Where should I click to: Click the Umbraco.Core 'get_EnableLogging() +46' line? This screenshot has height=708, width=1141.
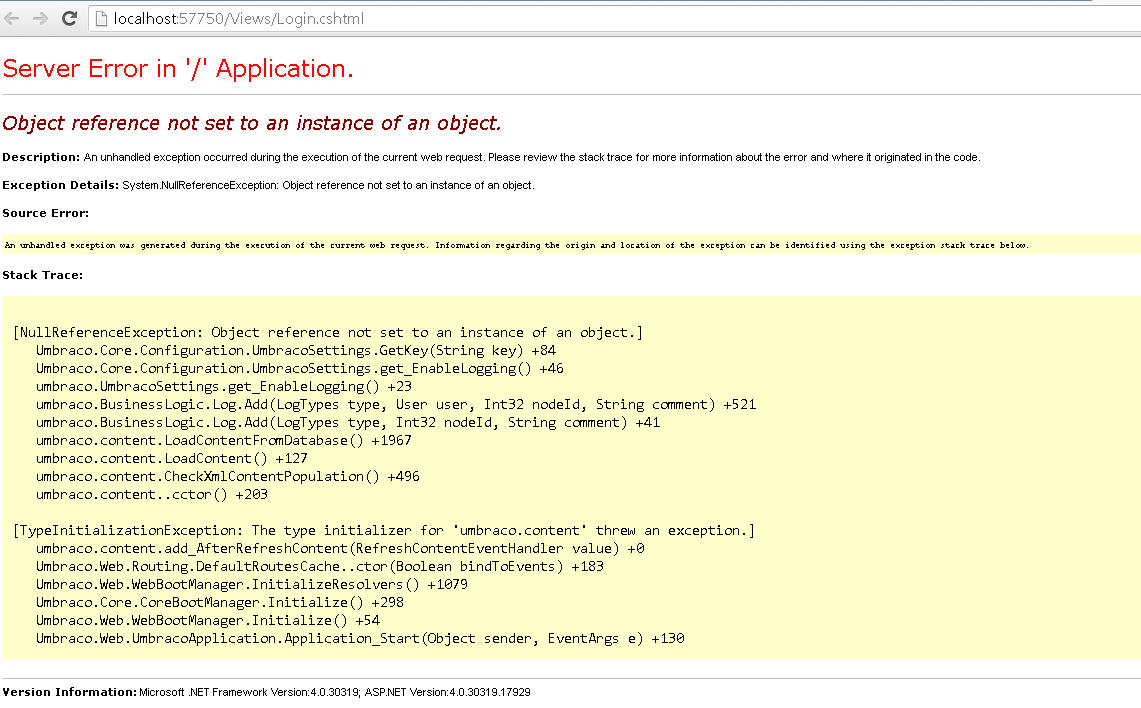pos(300,368)
